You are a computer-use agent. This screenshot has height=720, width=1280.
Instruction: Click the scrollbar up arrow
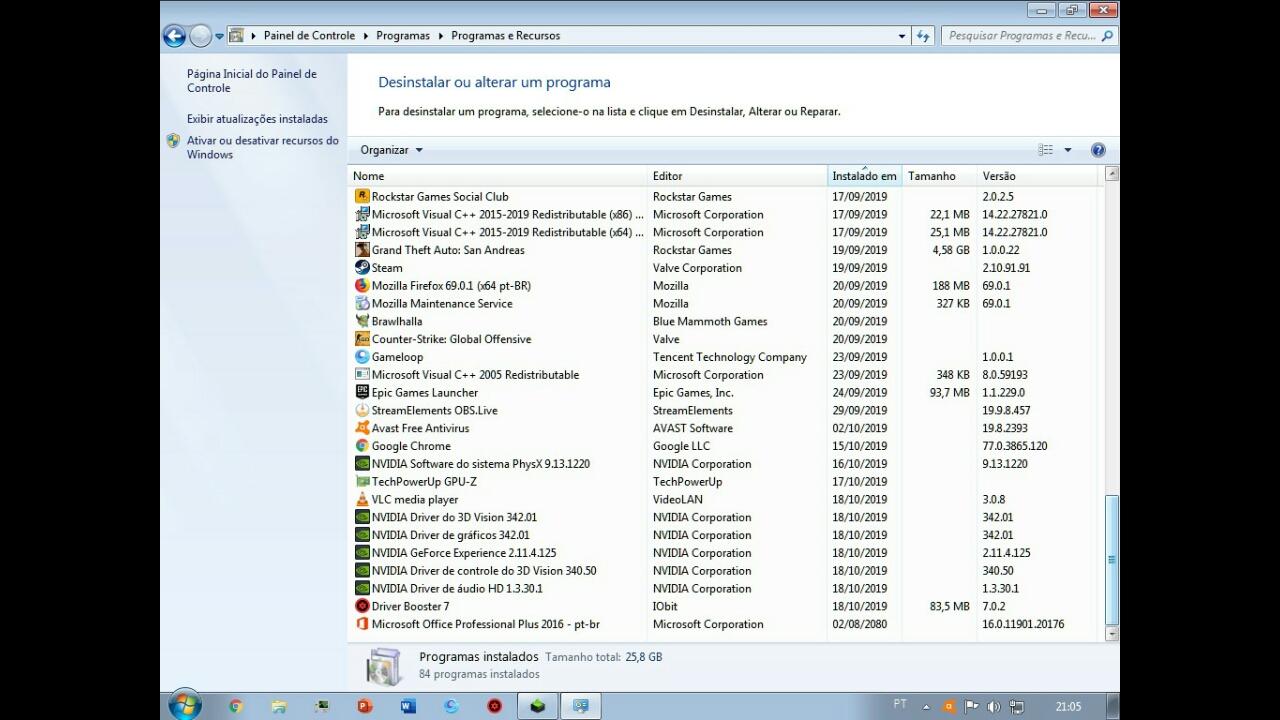tap(1111, 174)
